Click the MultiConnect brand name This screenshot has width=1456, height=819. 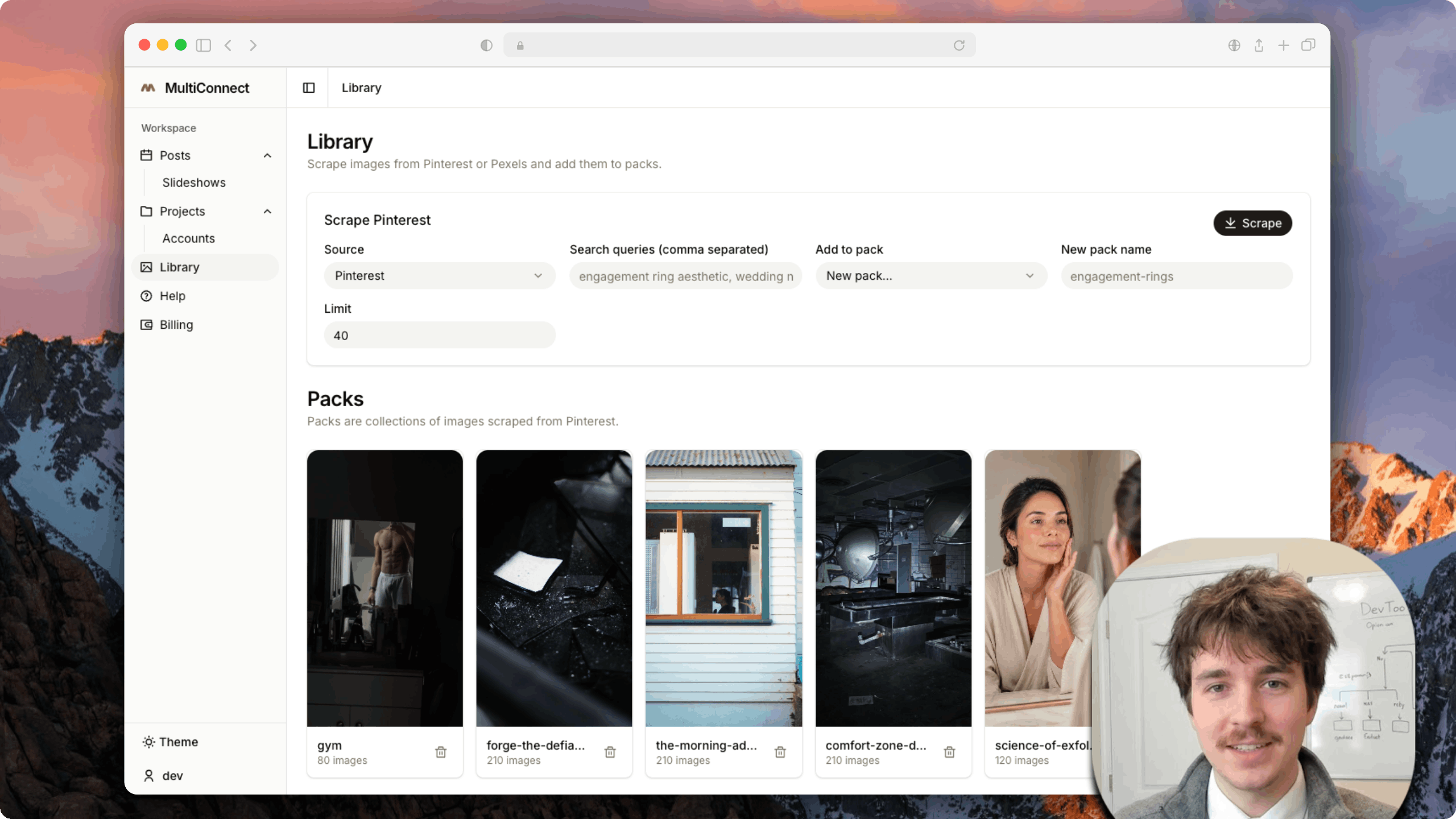click(207, 88)
